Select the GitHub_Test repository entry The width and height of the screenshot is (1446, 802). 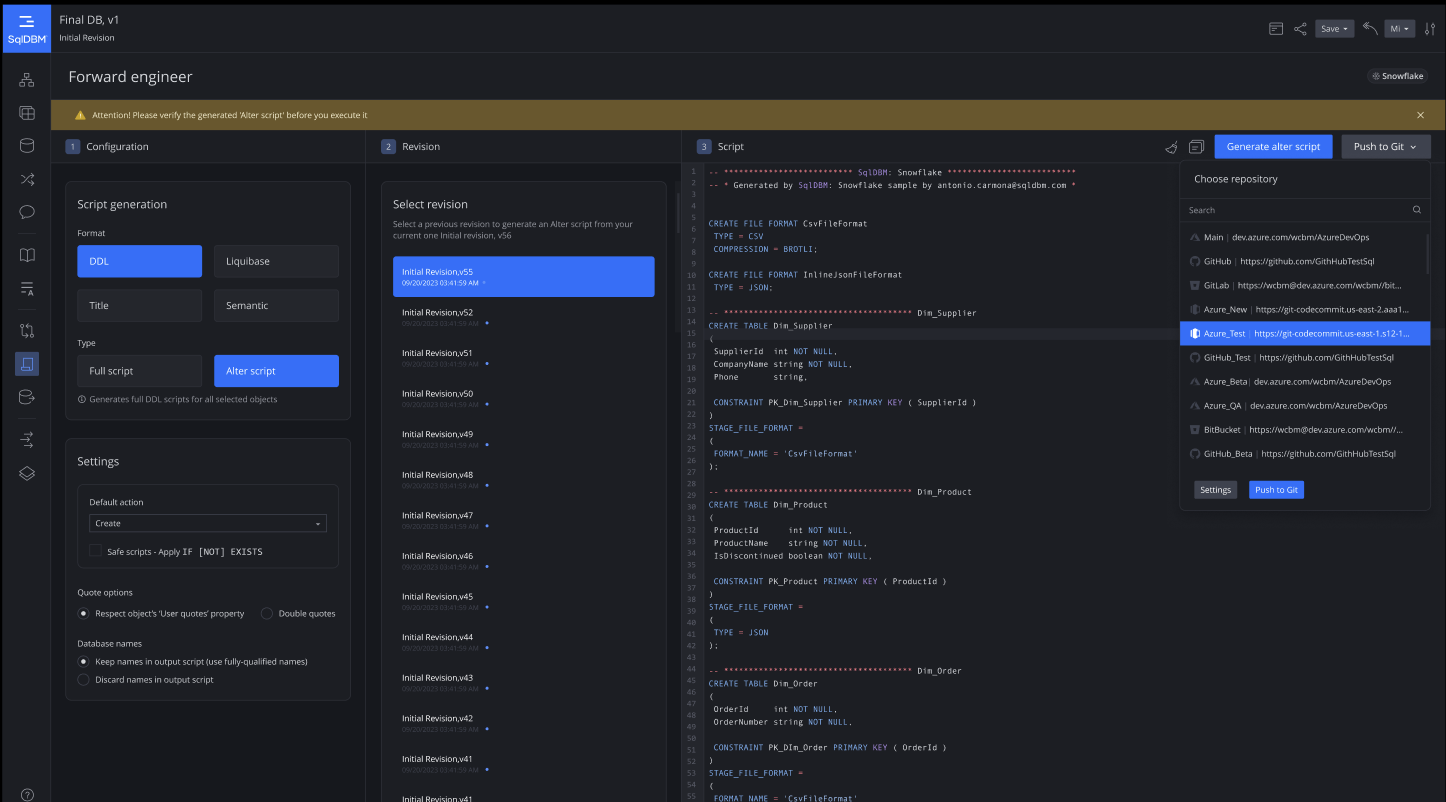pyautogui.click(x=1305, y=357)
